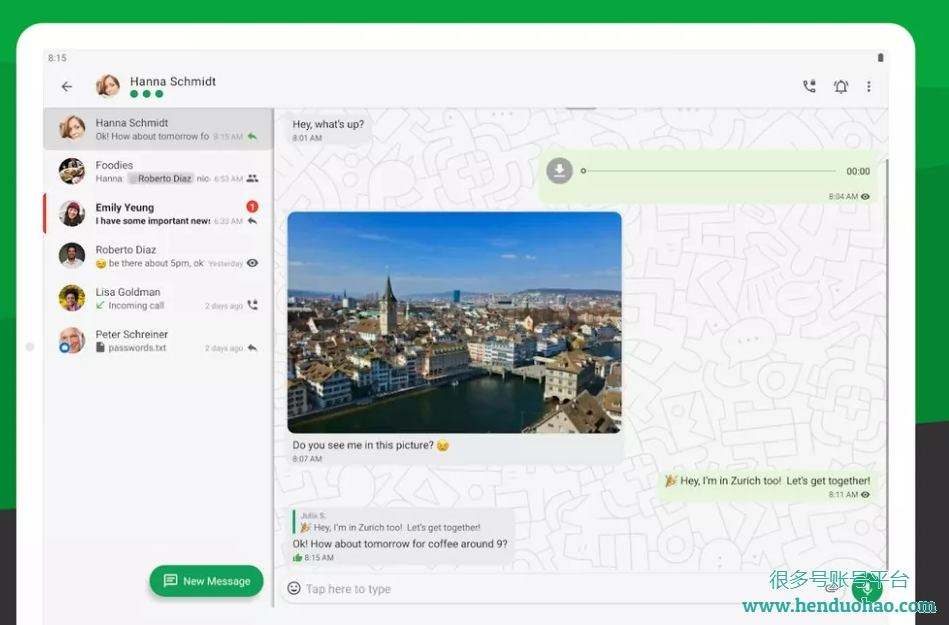Click the eye icon on the 8:04 AM message
This screenshot has height=625, width=949.
865,197
